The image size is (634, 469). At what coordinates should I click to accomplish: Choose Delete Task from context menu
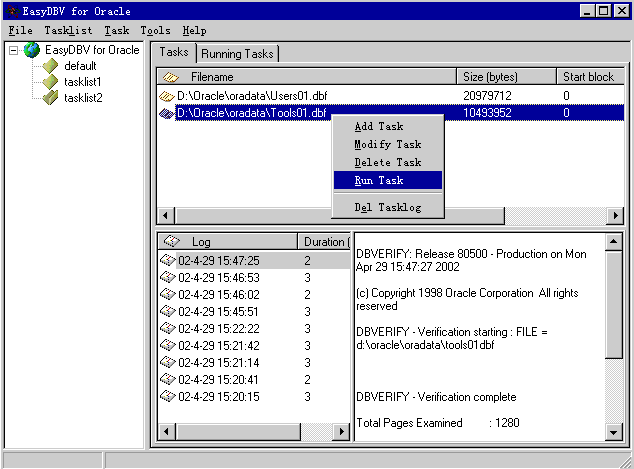(x=388, y=163)
